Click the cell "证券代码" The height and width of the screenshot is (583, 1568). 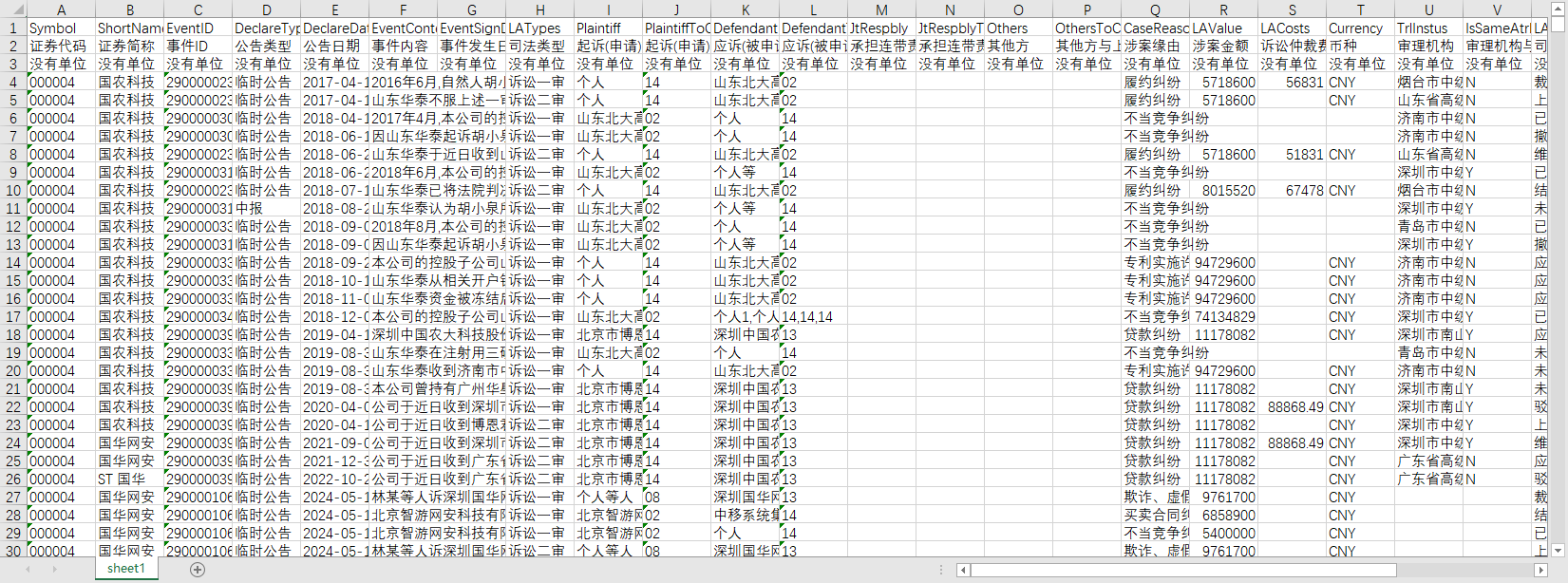pyautogui.click(x=61, y=47)
